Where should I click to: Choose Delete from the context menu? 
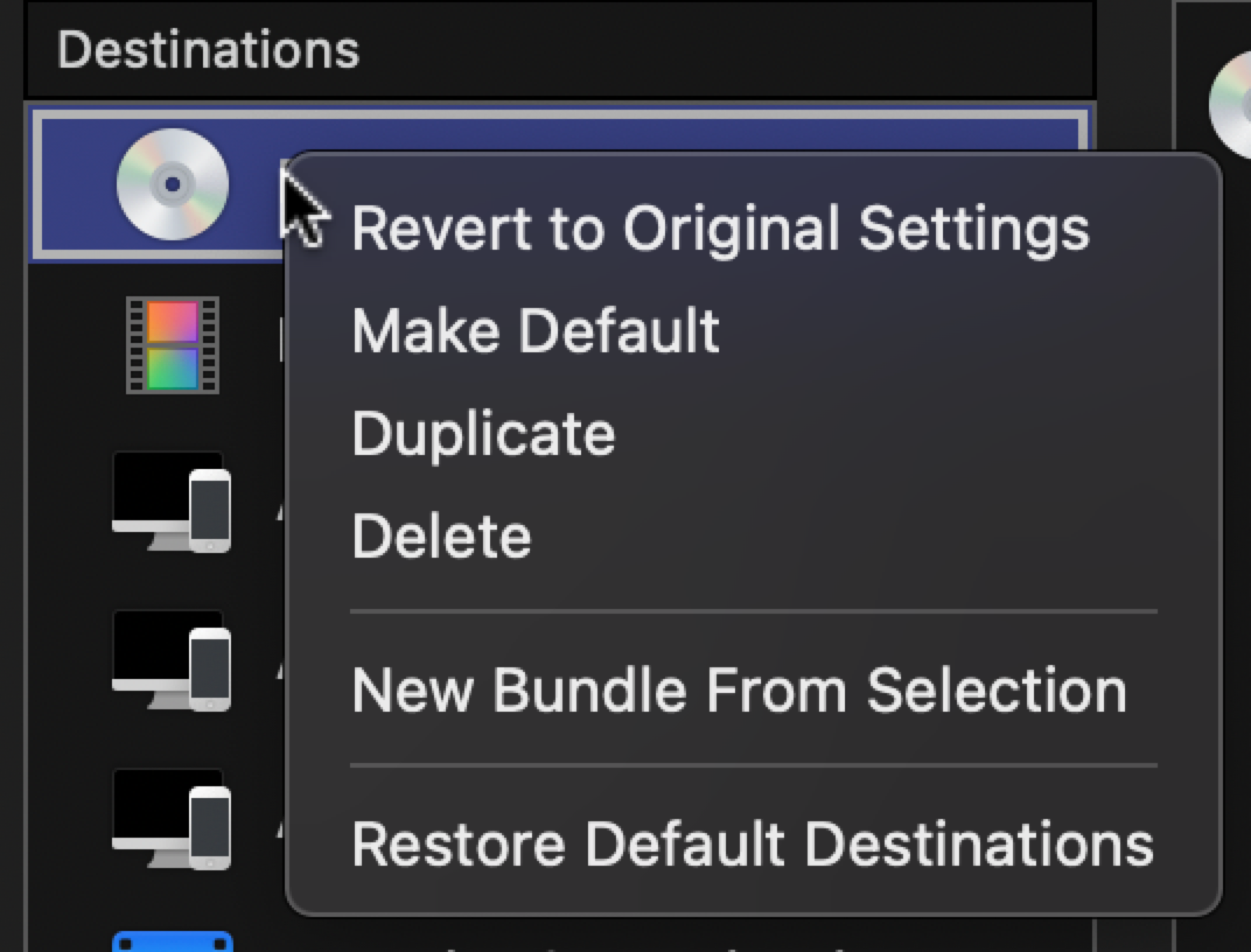click(441, 536)
